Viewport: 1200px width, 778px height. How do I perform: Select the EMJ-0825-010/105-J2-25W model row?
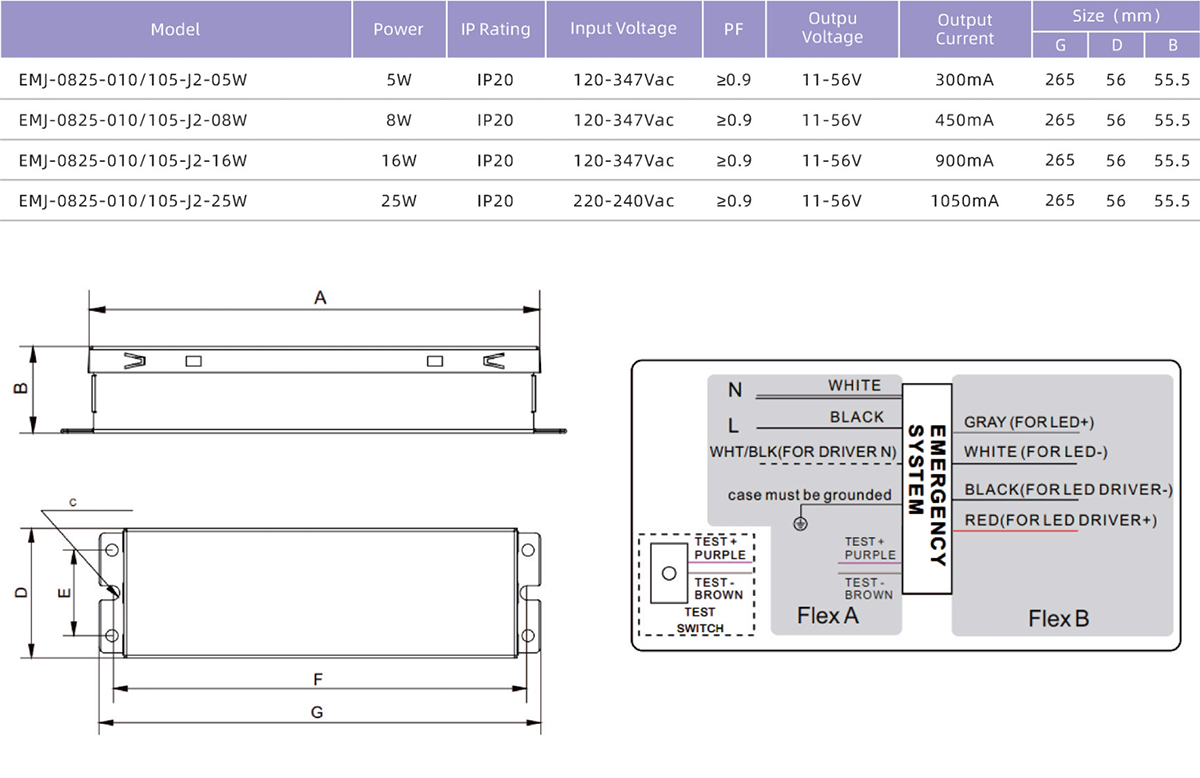click(132, 201)
